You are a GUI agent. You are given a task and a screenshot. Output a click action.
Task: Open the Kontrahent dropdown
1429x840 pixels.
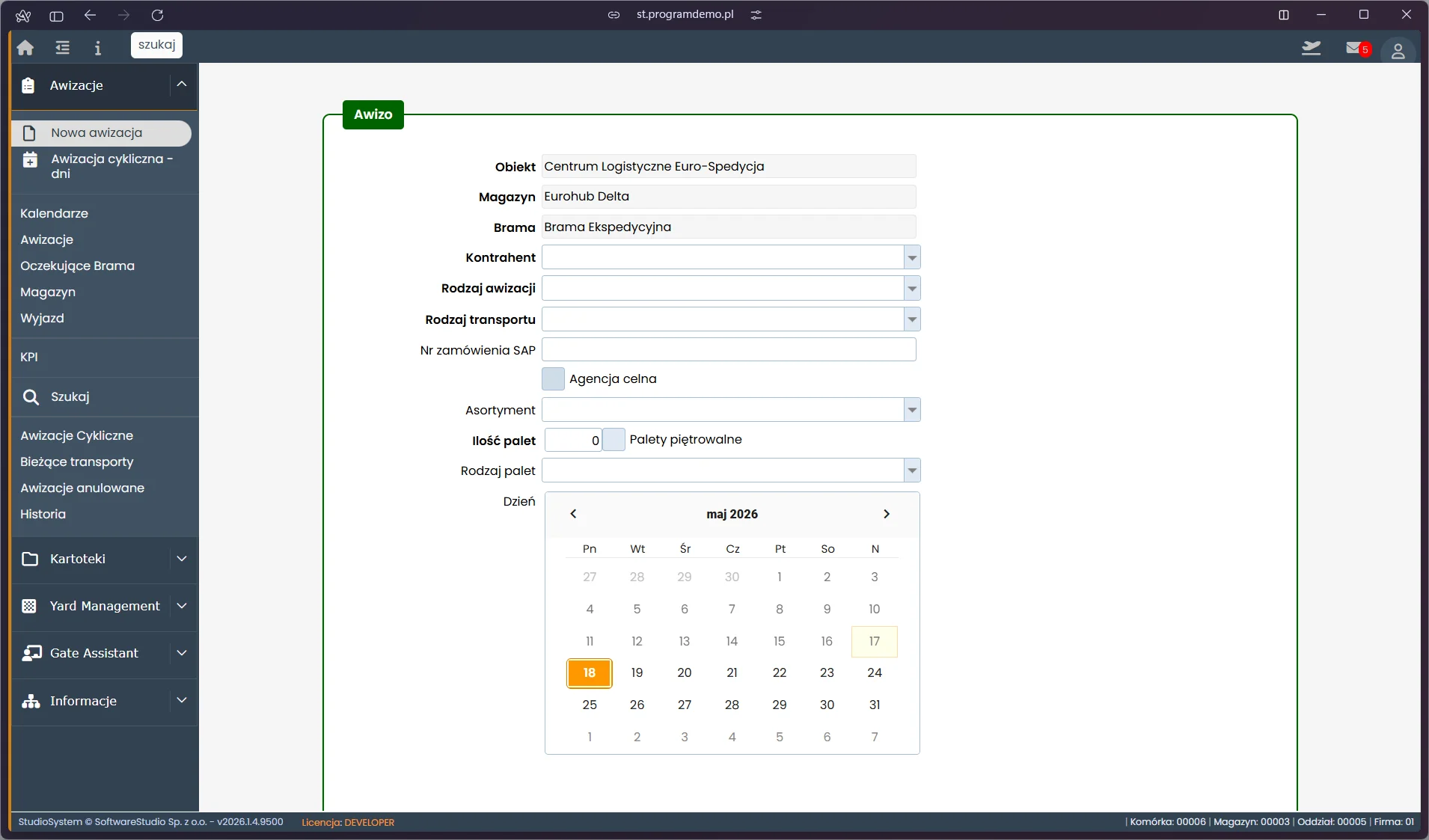click(912, 257)
